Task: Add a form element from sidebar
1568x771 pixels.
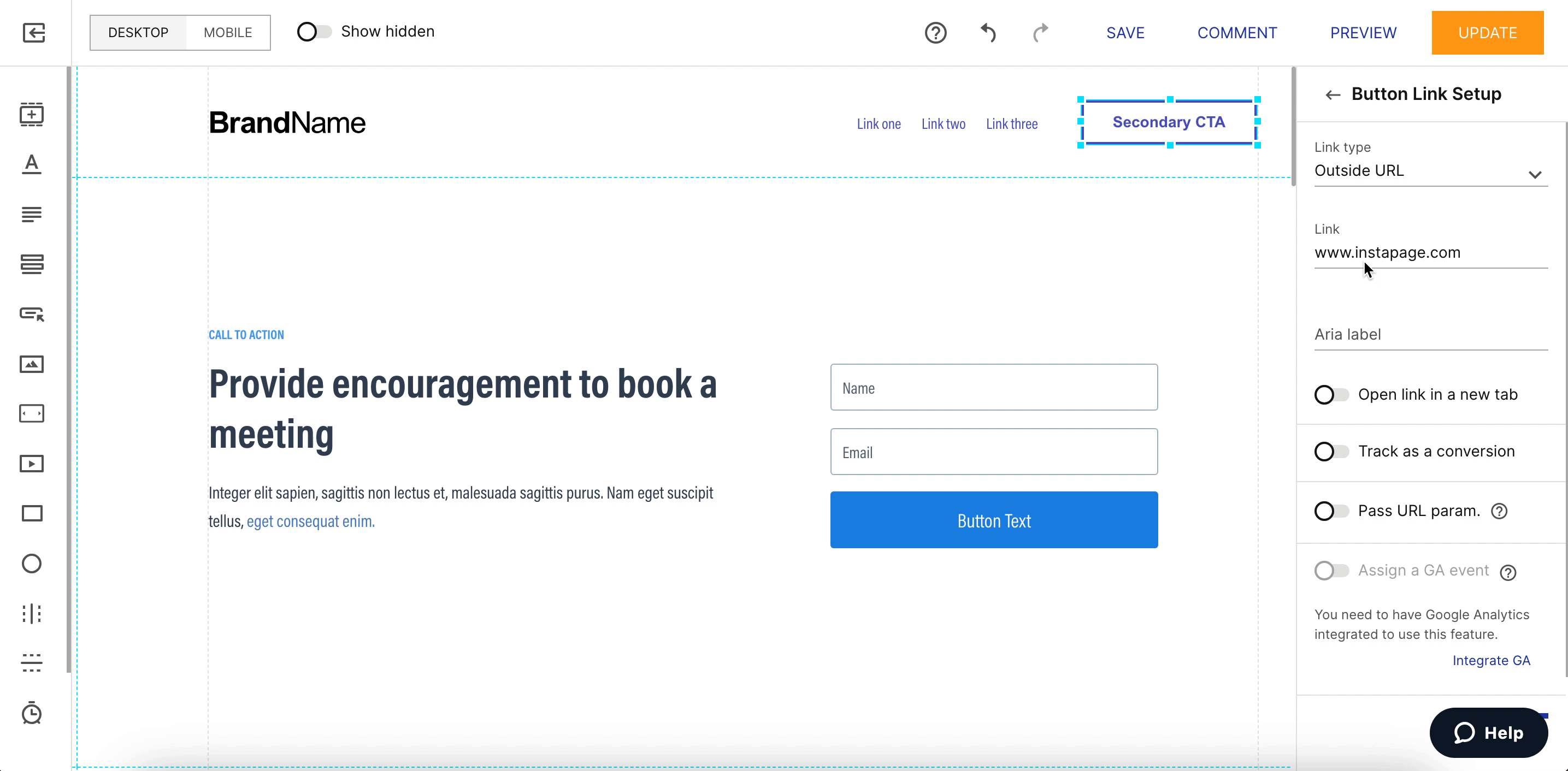Action: 32,264
